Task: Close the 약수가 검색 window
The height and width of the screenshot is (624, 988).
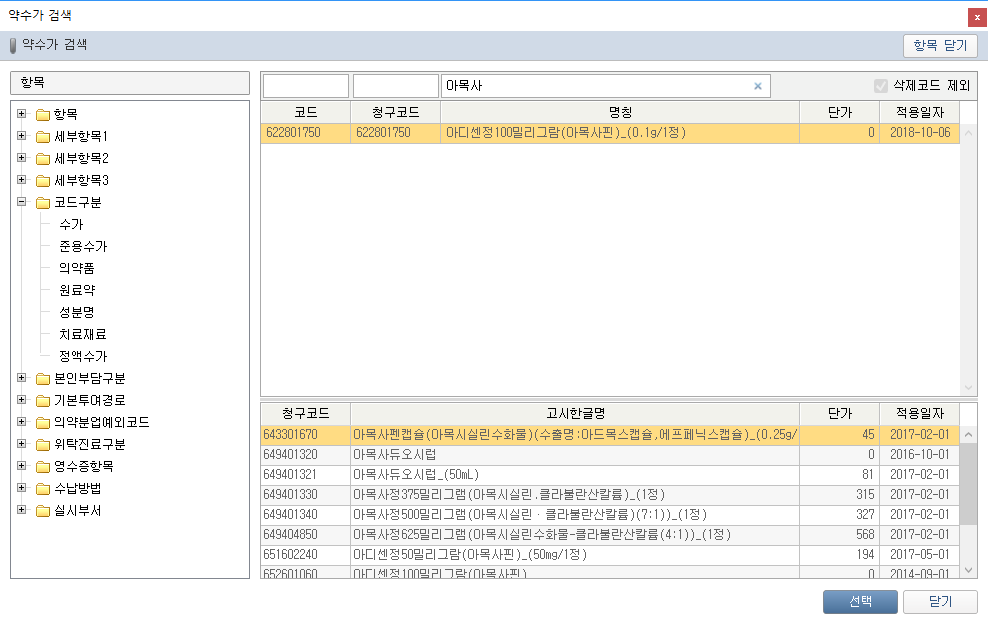Action: pyautogui.click(x=975, y=17)
